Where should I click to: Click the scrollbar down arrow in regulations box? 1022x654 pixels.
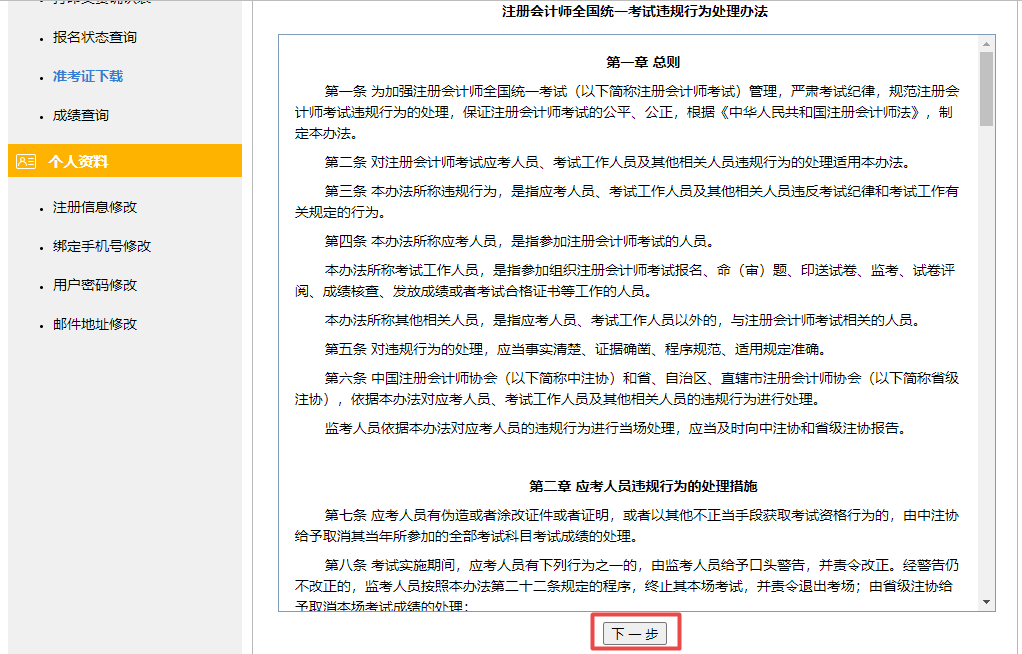coord(986,602)
